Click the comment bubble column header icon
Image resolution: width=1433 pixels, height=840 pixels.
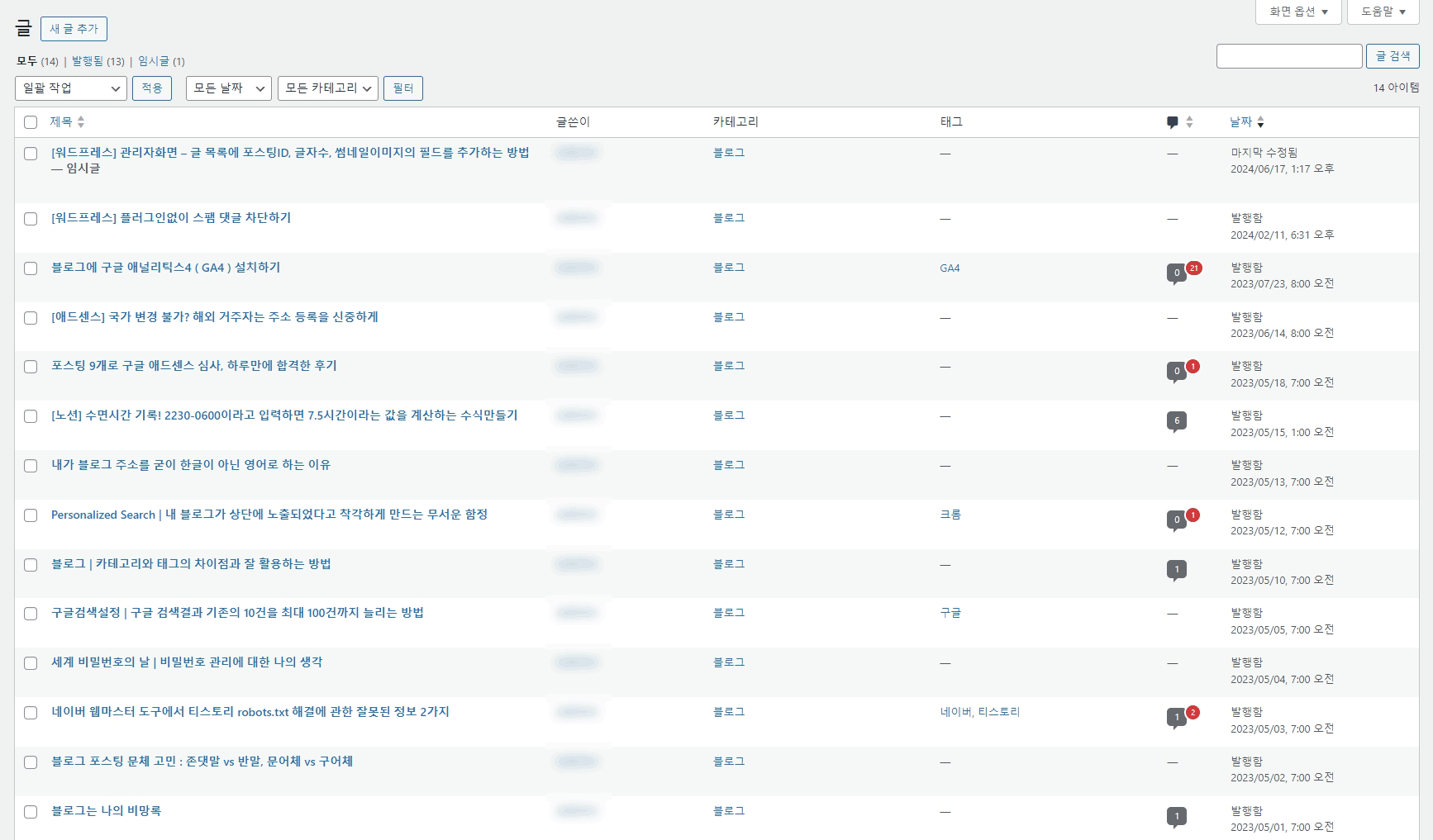click(x=1172, y=122)
